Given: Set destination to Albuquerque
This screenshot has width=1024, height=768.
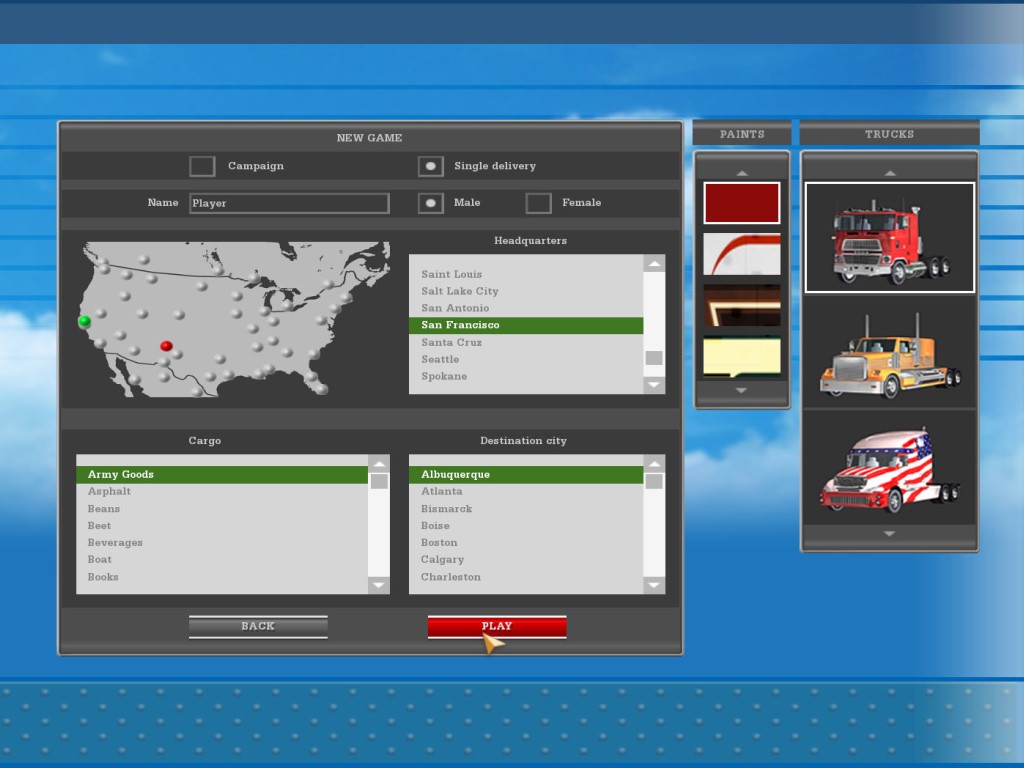Looking at the screenshot, I should tap(526, 474).
